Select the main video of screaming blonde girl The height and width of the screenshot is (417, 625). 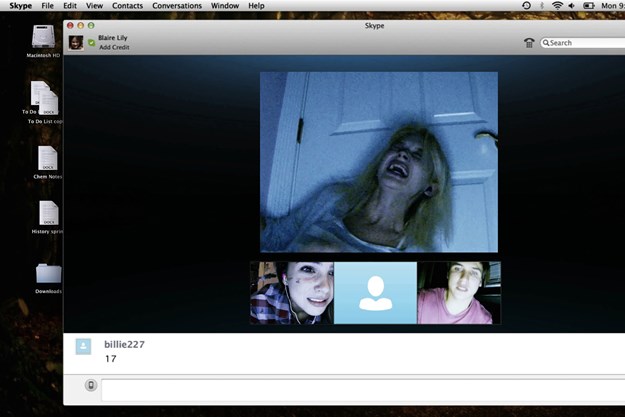379,162
